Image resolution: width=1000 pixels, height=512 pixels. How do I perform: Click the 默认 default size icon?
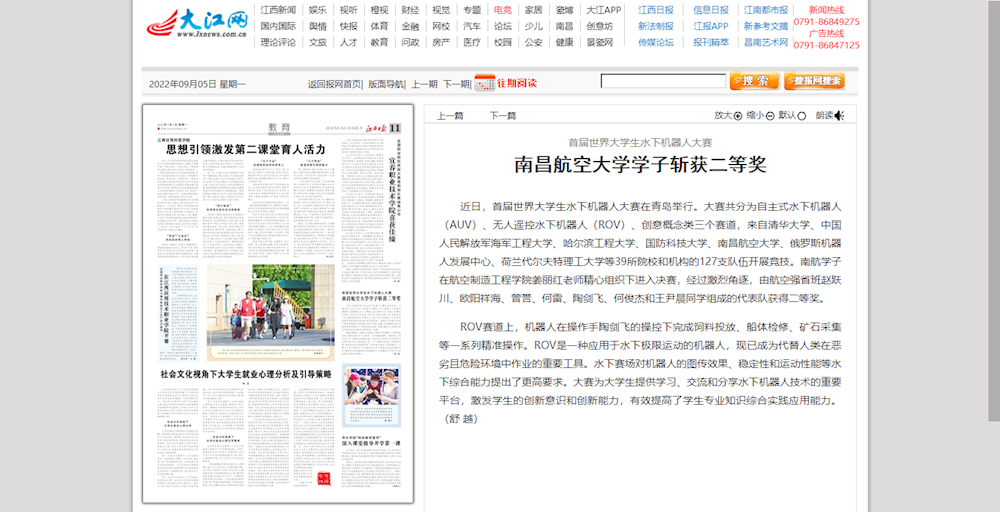coord(802,116)
